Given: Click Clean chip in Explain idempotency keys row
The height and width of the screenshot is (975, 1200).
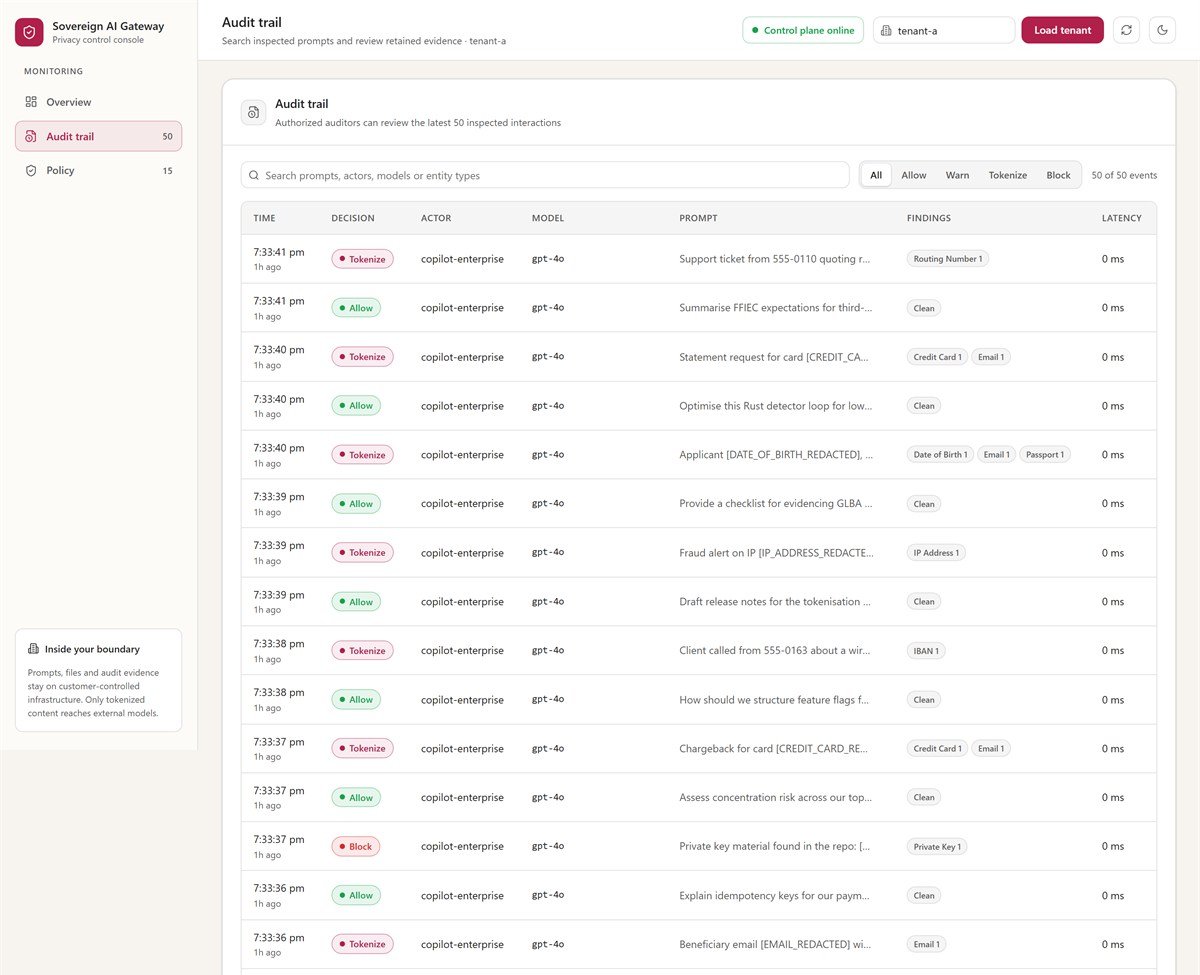Looking at the screenshot, I should [x=924, y=895].
